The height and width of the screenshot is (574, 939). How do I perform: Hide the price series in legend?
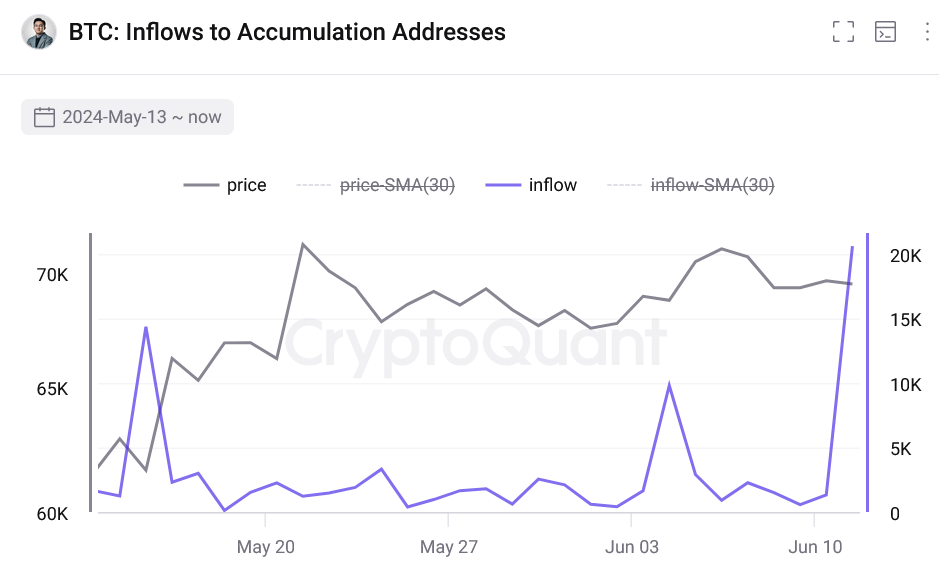coord(226,185)
